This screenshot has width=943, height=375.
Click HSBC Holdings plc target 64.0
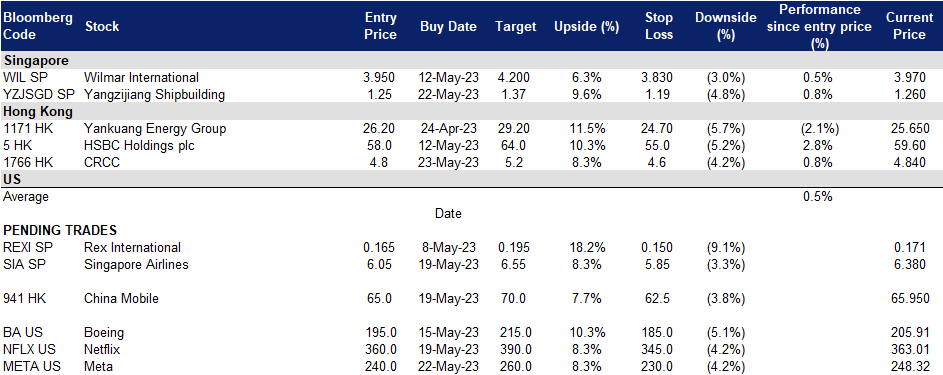pos(515,145)
